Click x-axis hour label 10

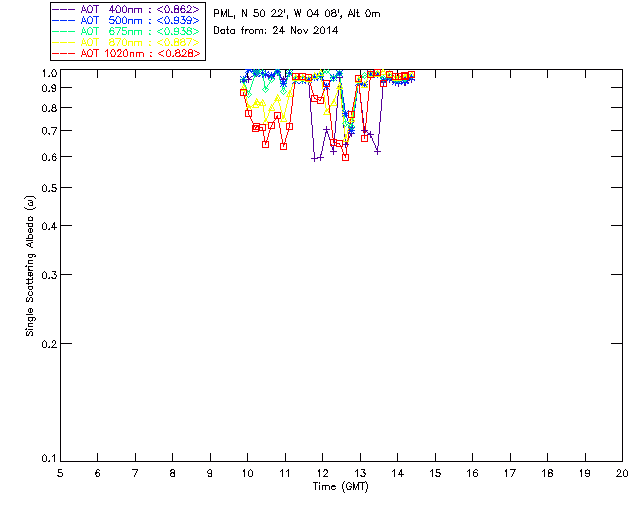click(248, 473)
